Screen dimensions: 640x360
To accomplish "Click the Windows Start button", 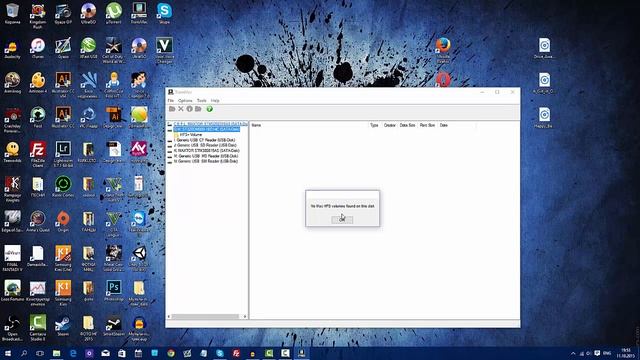I will pyautogui.click(x=8, y=353).
